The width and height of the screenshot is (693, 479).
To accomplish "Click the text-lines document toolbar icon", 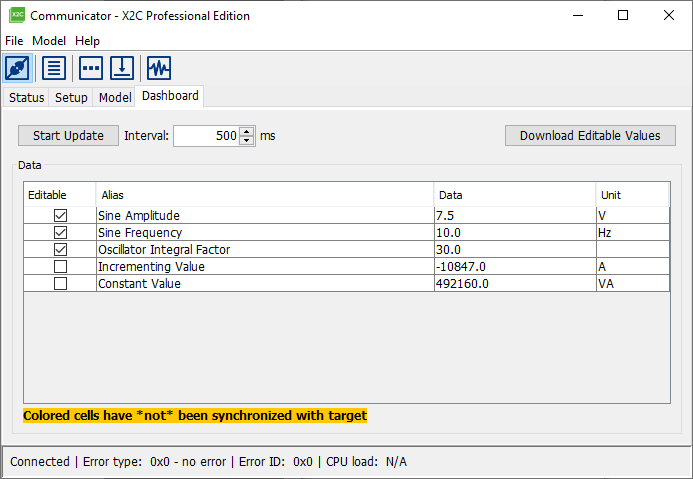I will point(54,68).
